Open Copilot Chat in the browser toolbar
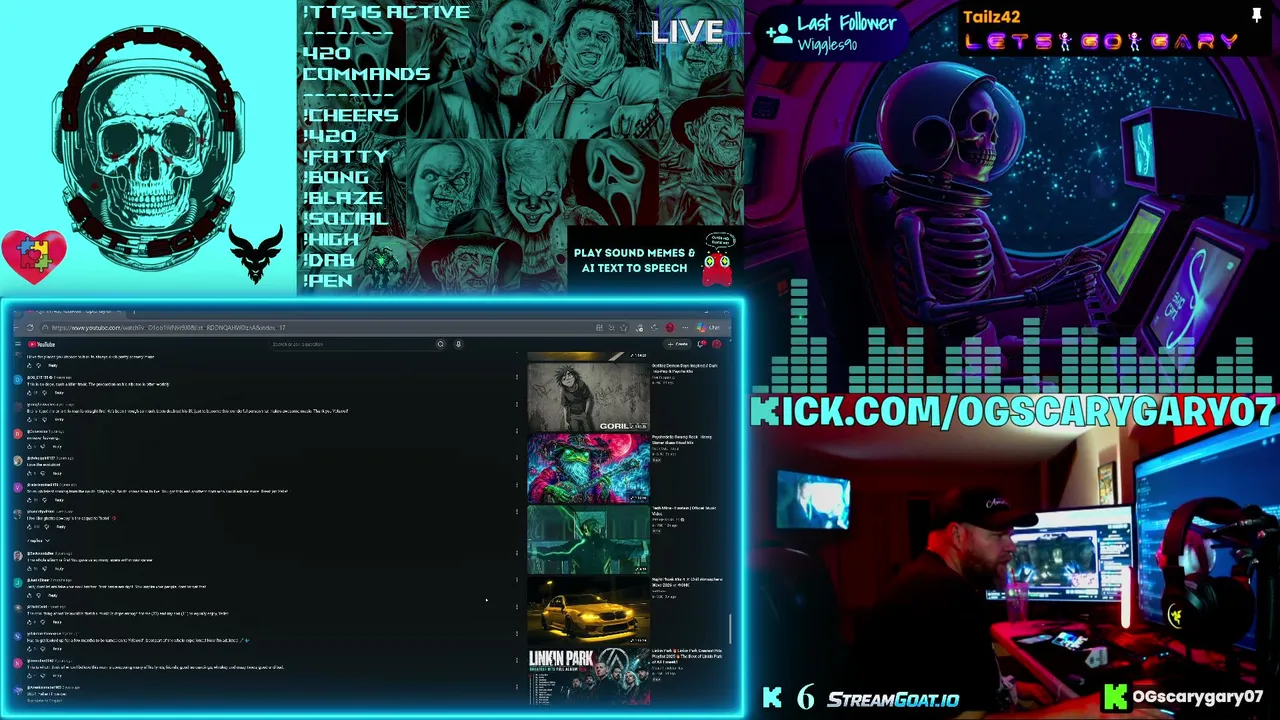This screenshot has width=1280, height=720. click(x=709, y=328)
